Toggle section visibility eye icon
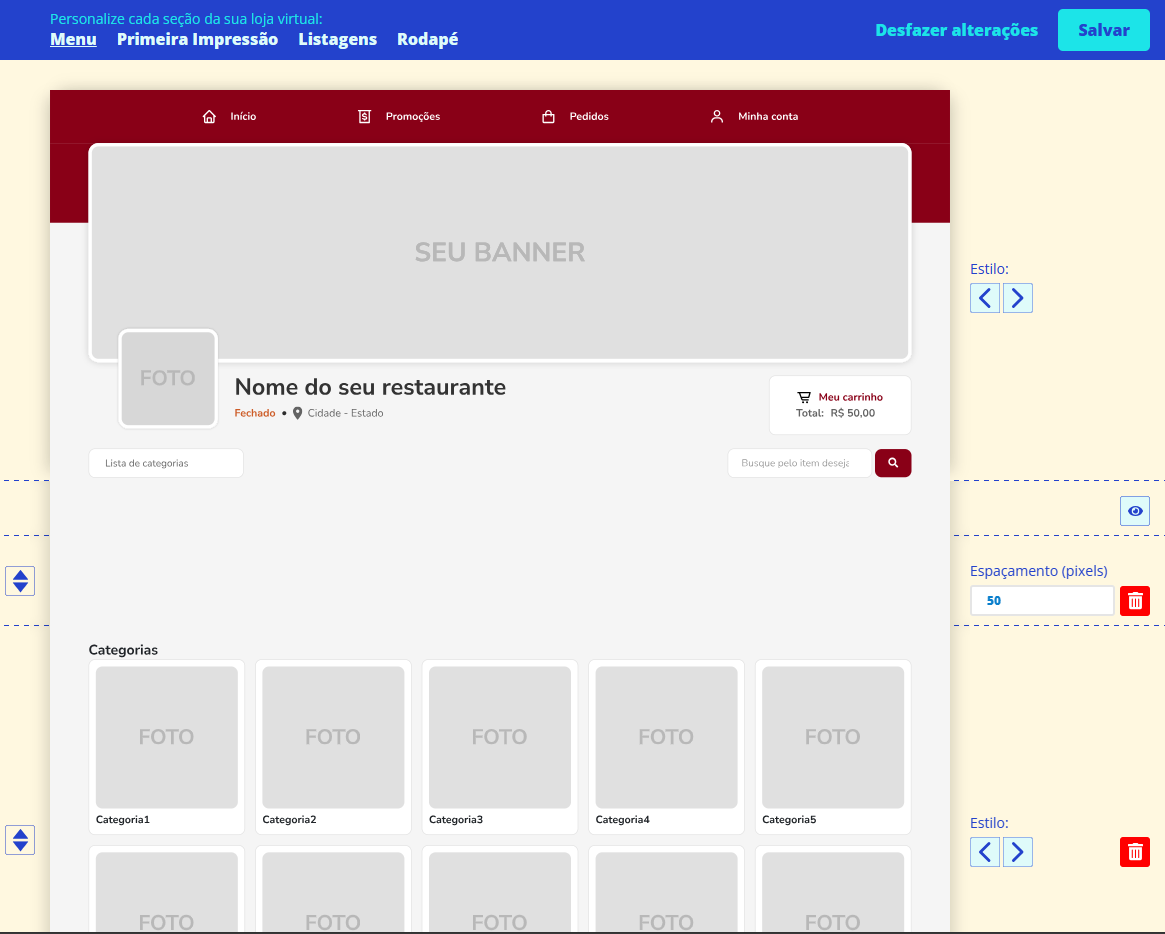 [x=1135, y=510]
